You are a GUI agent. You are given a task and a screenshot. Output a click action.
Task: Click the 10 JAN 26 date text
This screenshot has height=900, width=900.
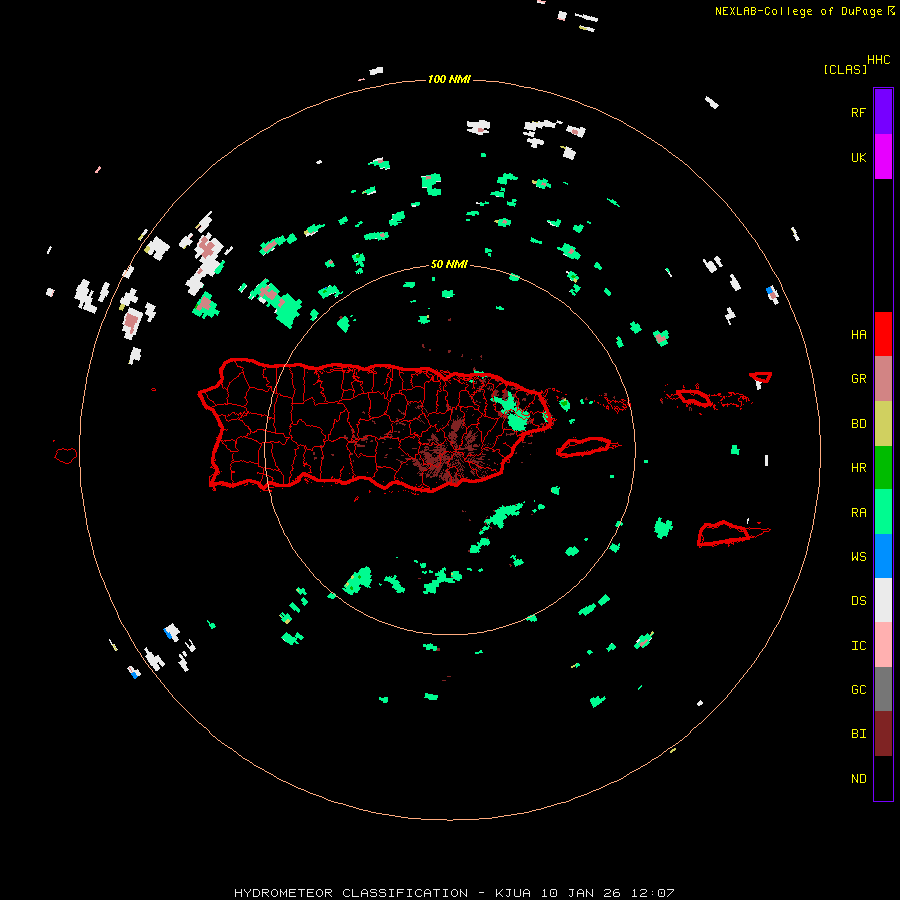pyautogui.click(x=582, y=893)
